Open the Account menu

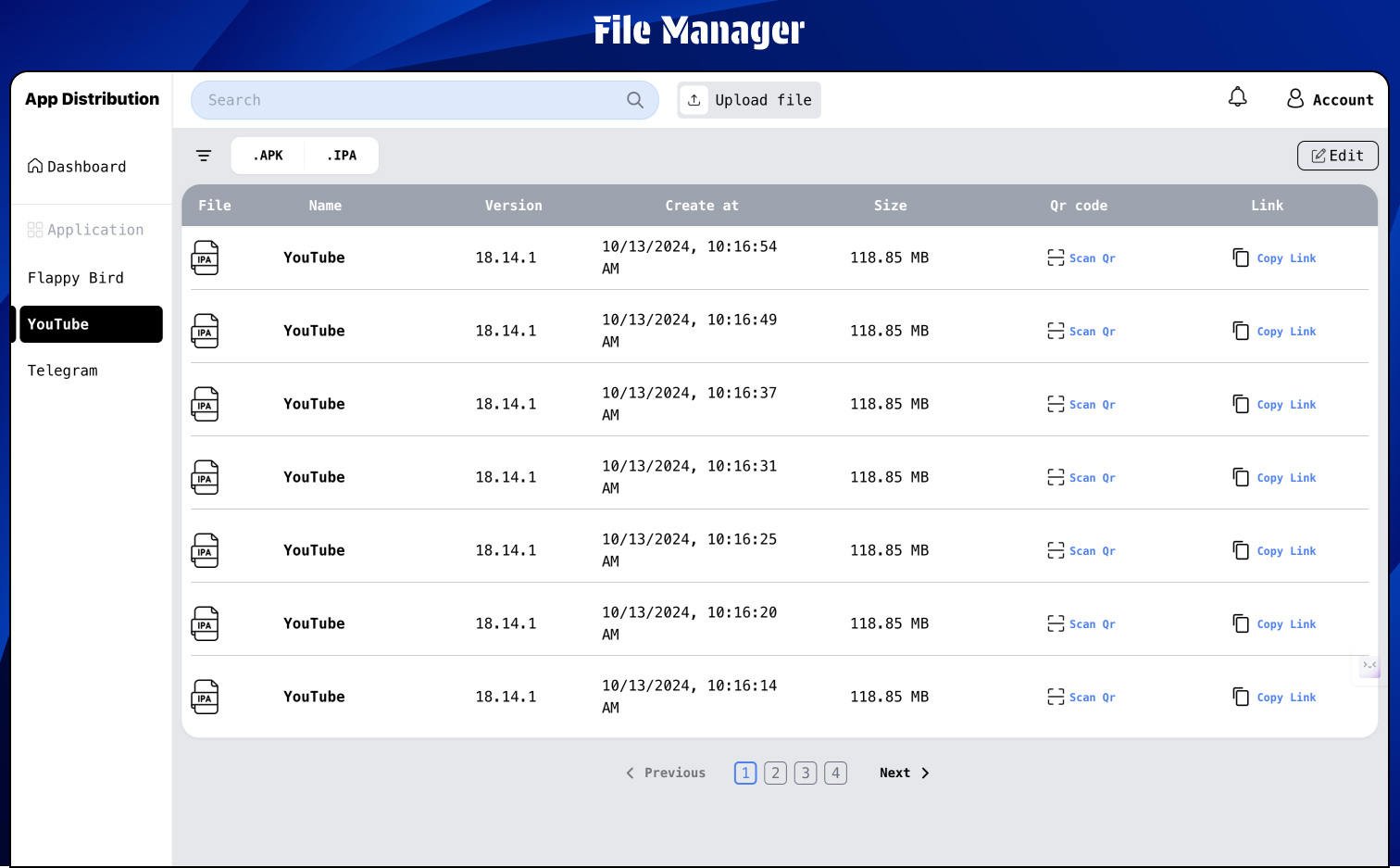click(x=1330, y=99)
